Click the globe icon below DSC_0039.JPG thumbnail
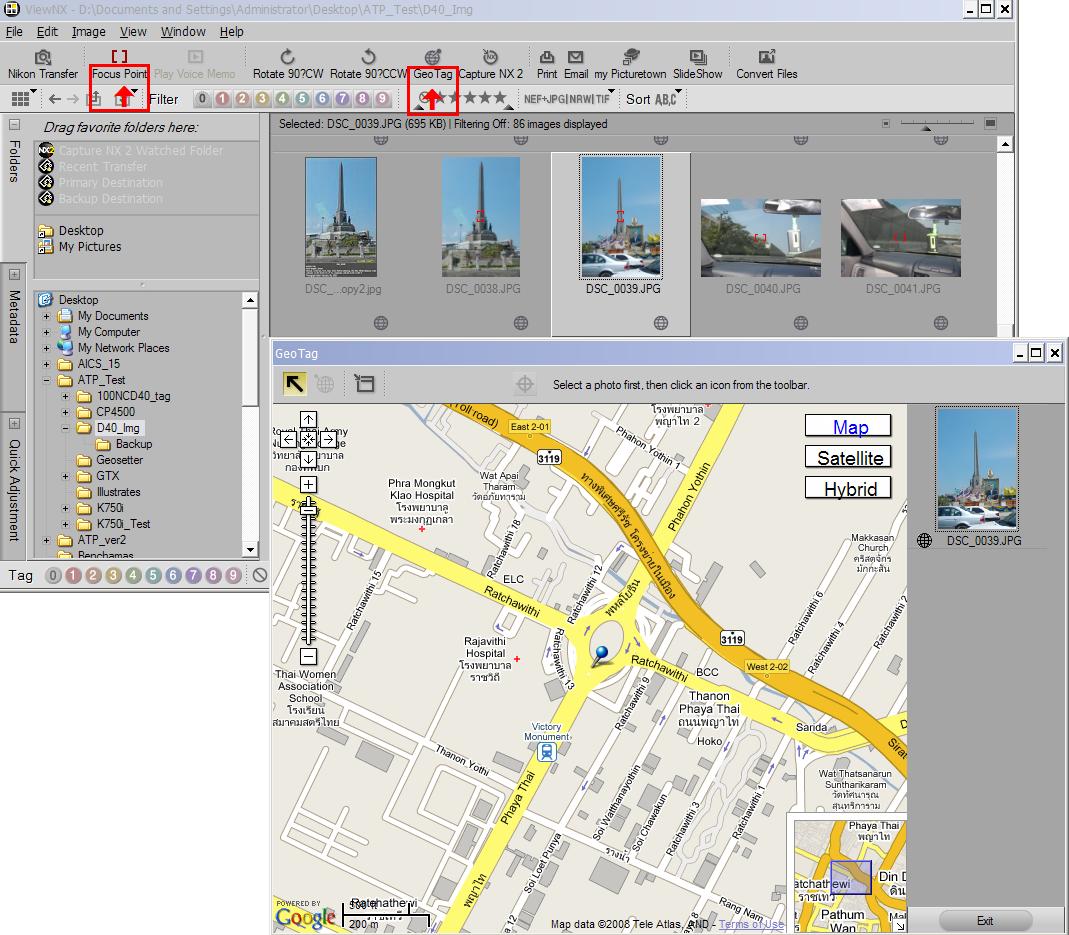The width and height of the screenshot is (1069, 935). tap(661, 323)
